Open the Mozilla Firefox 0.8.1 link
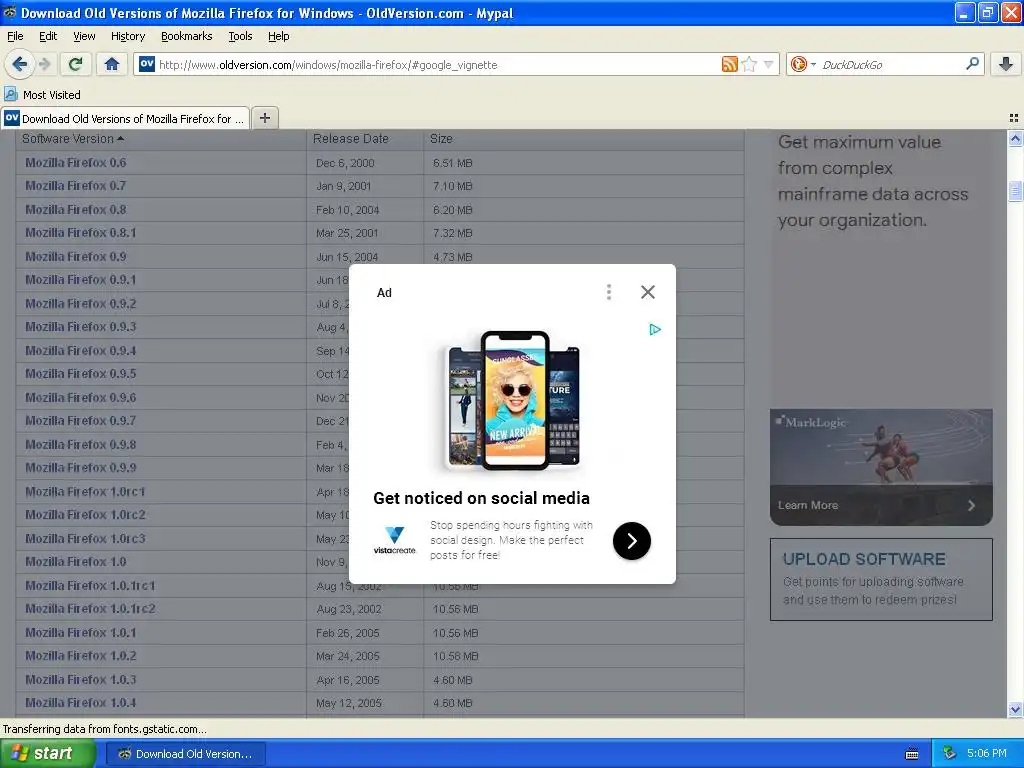Viewport: 1024px width, 768px height. (x=80, y=232)
